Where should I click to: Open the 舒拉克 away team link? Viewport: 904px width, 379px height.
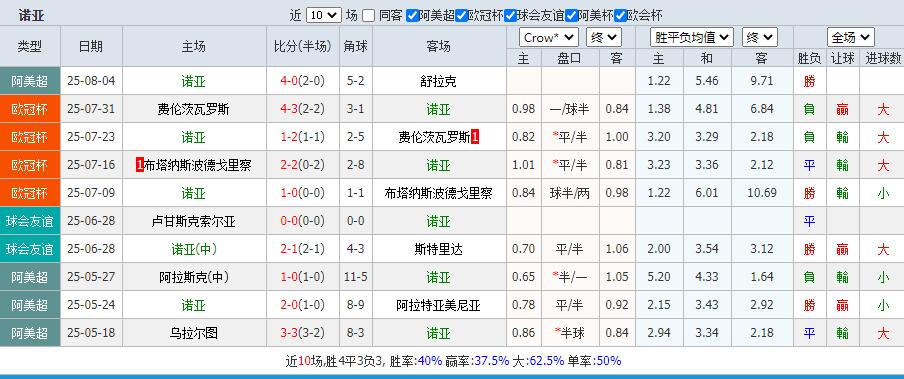[438, 81]
